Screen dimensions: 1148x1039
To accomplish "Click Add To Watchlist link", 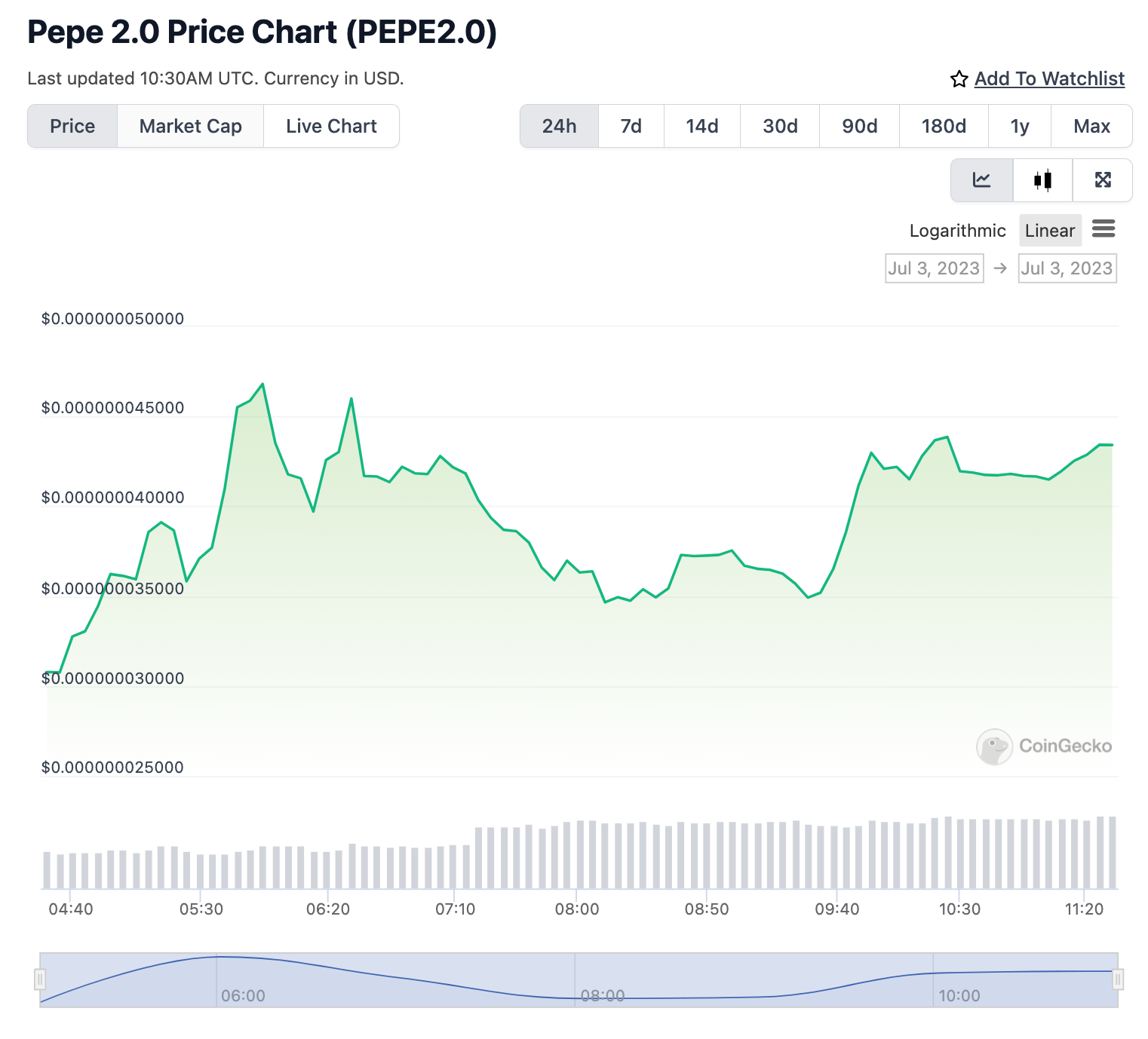I will (x=1049, y=78).
